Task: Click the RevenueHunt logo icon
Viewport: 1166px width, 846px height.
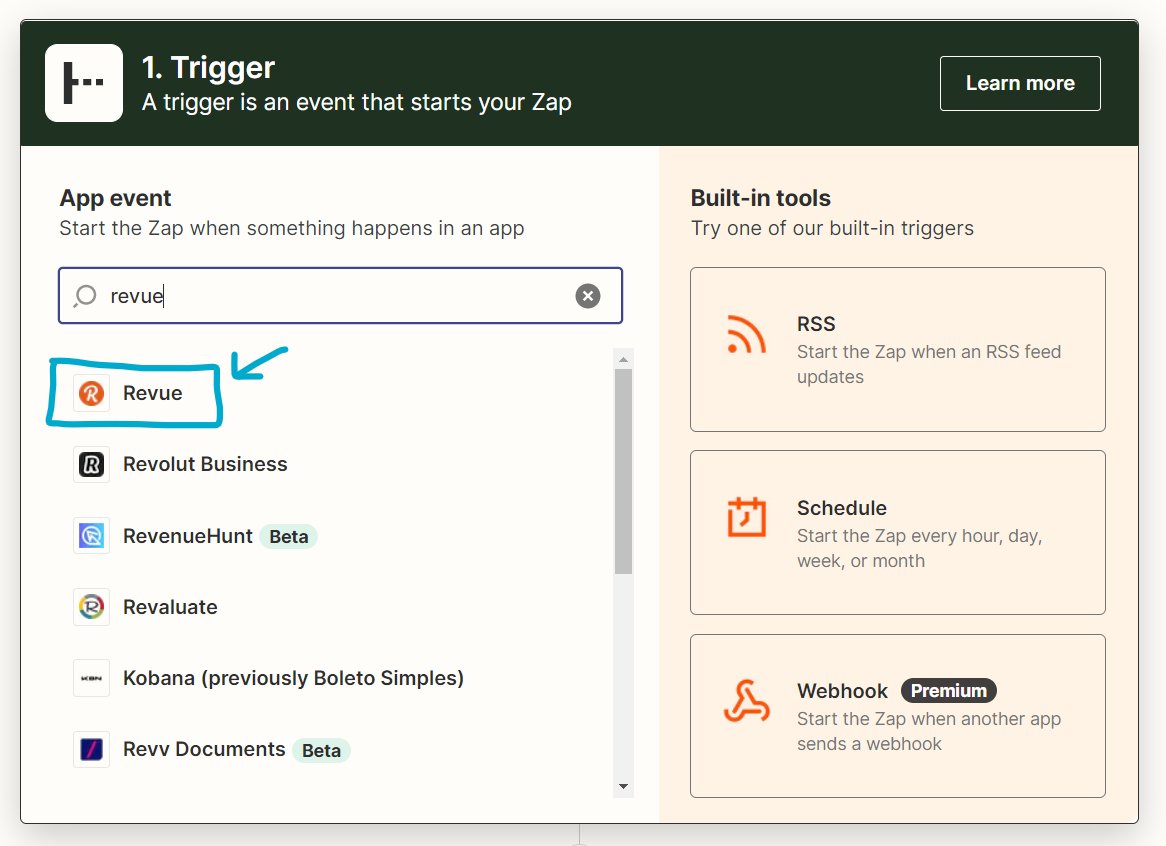Action: click(x=91, y=536)
